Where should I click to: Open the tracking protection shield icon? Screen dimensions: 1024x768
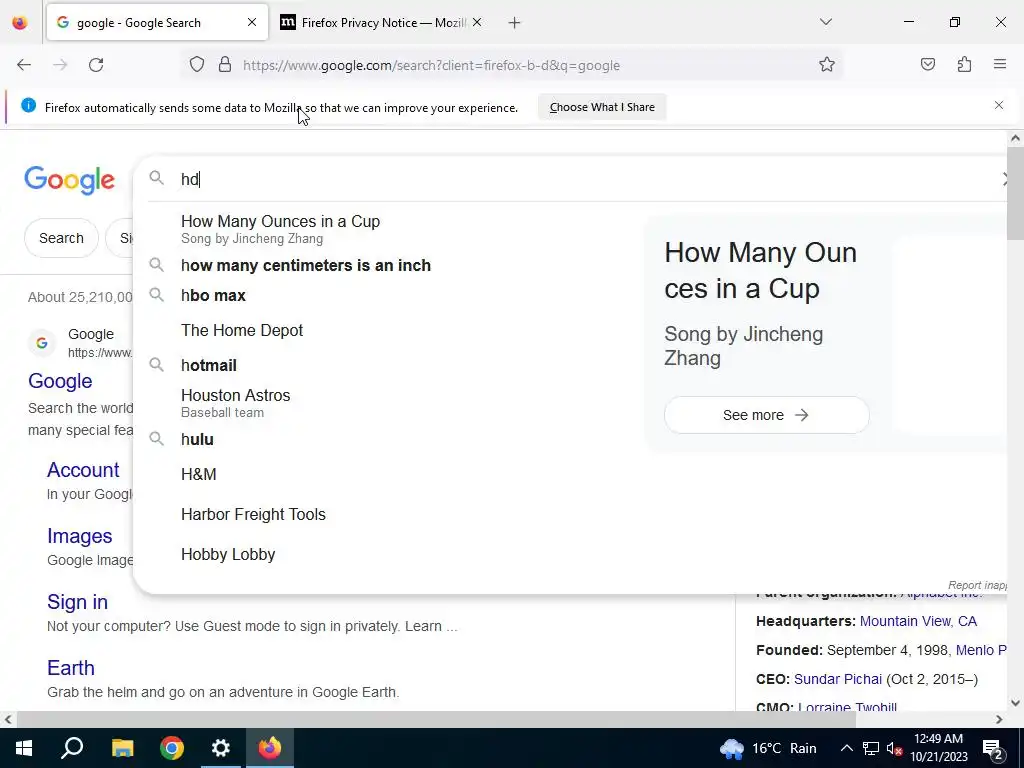pyautogui.click(x=197, y=65)
